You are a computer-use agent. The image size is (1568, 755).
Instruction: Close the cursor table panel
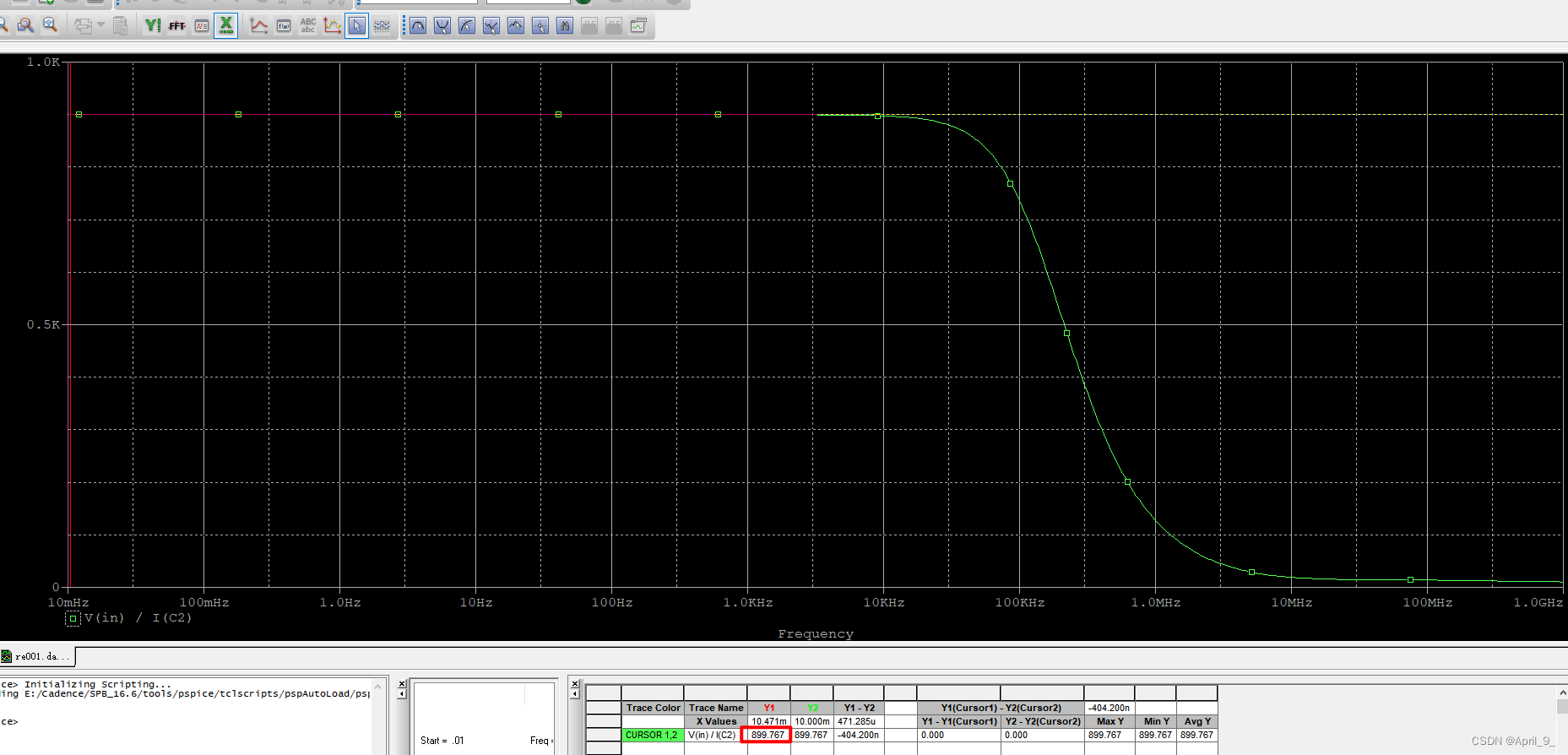click(x=575, y=683)
